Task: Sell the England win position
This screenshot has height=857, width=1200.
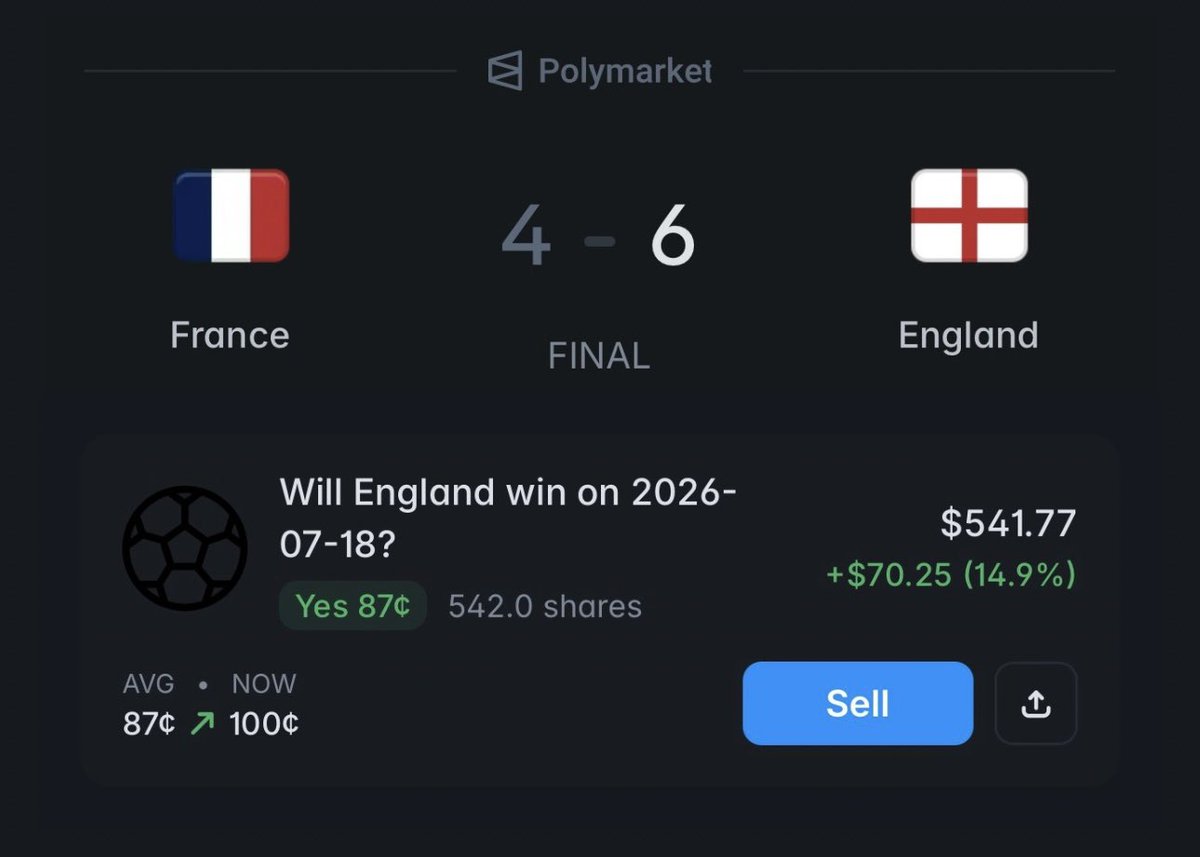Action: 858,703
